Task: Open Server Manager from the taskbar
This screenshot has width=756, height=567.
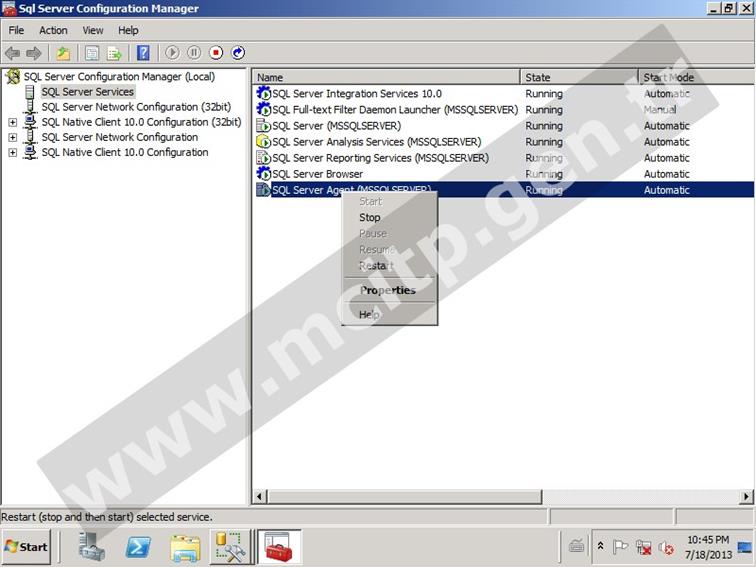Action: pos(91,547)
